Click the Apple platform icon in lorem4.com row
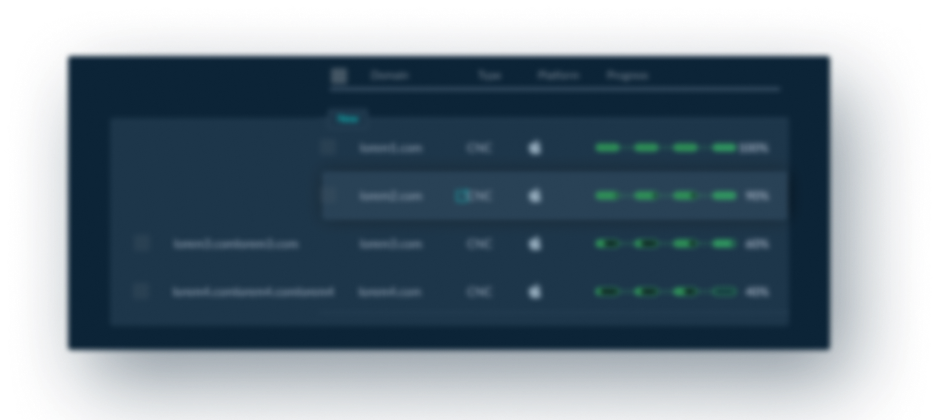The width and height of the screenshot is (938, 420). (x=535, y=291)
